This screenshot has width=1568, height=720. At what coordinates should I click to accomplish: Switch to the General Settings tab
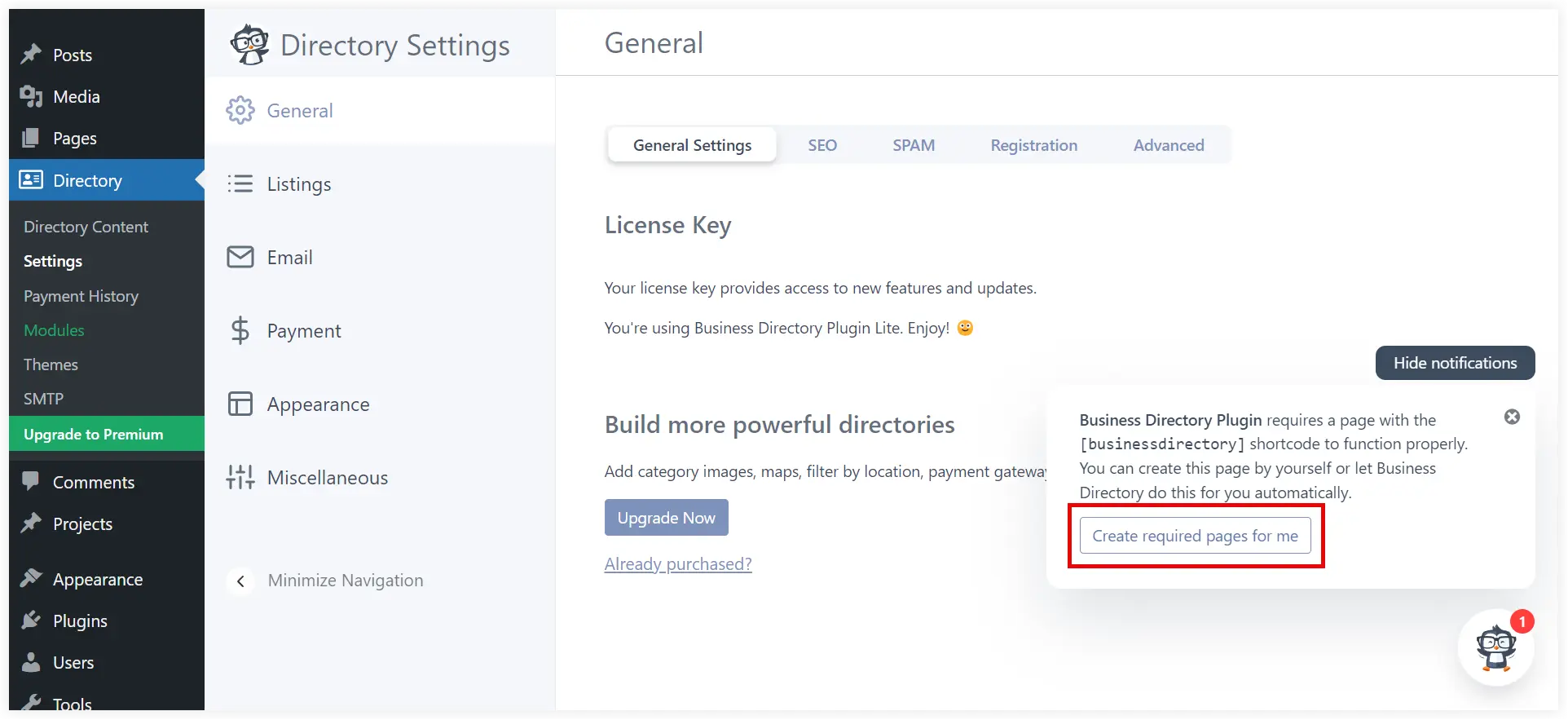point(692,145)
